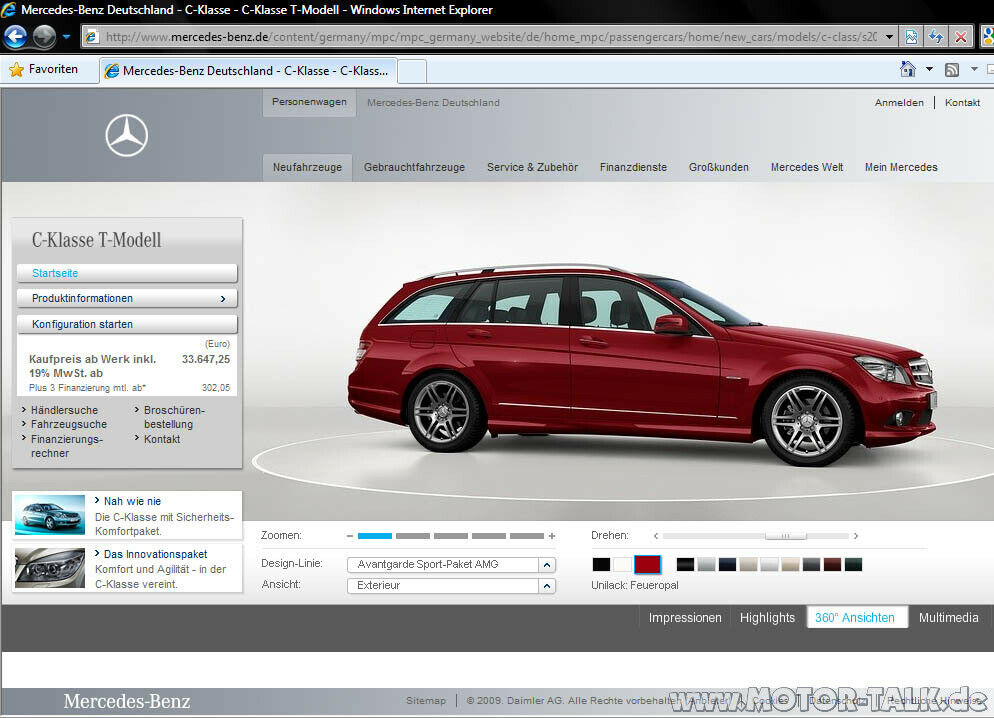This screenshot has width=994, height=718.
Task: Open the Großkunden menu
Action: coord(719,167)
